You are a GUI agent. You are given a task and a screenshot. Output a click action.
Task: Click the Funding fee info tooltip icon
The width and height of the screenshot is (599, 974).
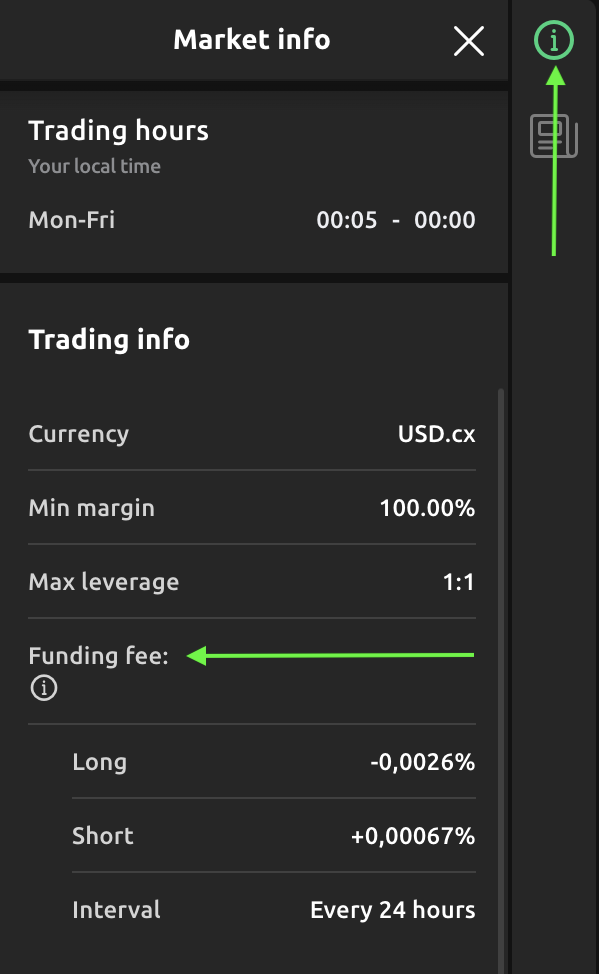point(43,688)
